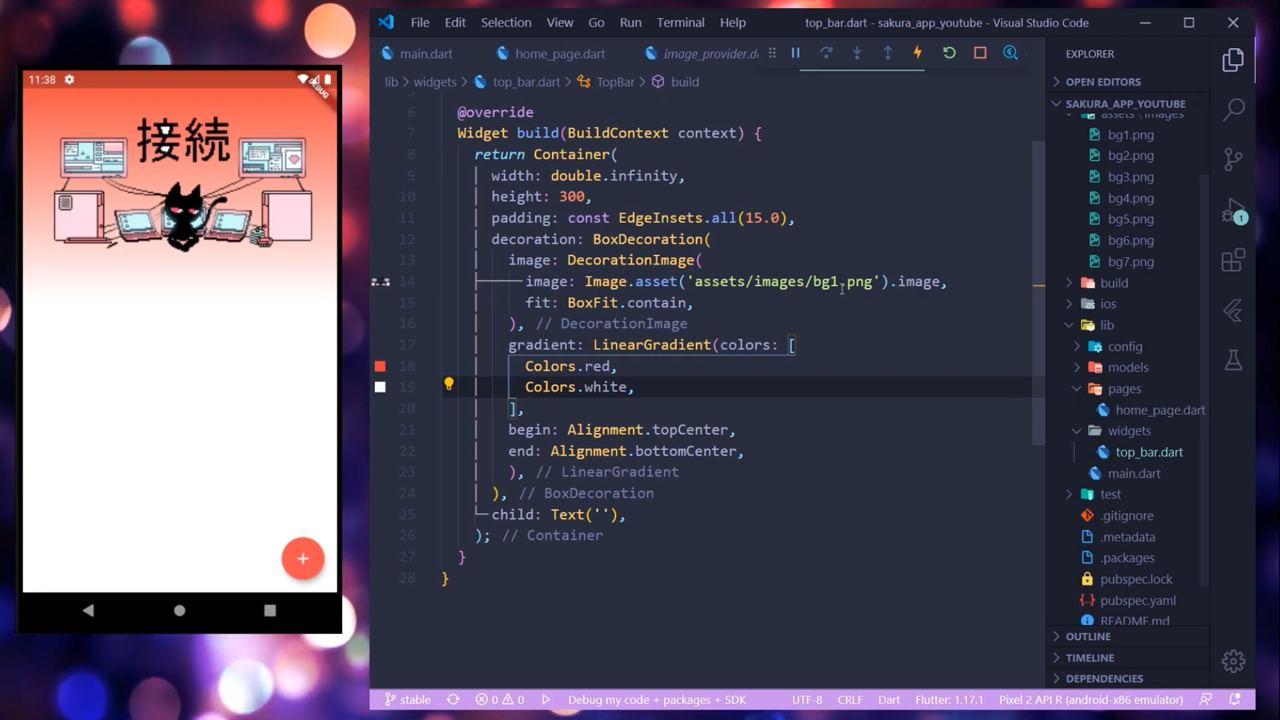This screenshot has height=720, width=1280.
Task: Click the UTF-8 encoding indicator
Action: tap(807, 700)
